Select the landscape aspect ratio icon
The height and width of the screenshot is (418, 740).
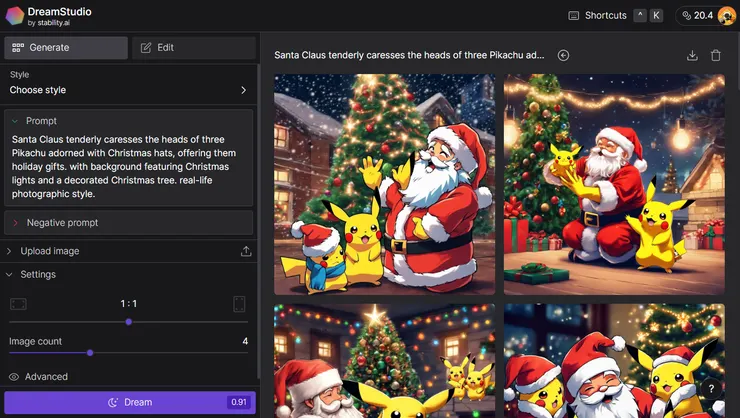18,304
